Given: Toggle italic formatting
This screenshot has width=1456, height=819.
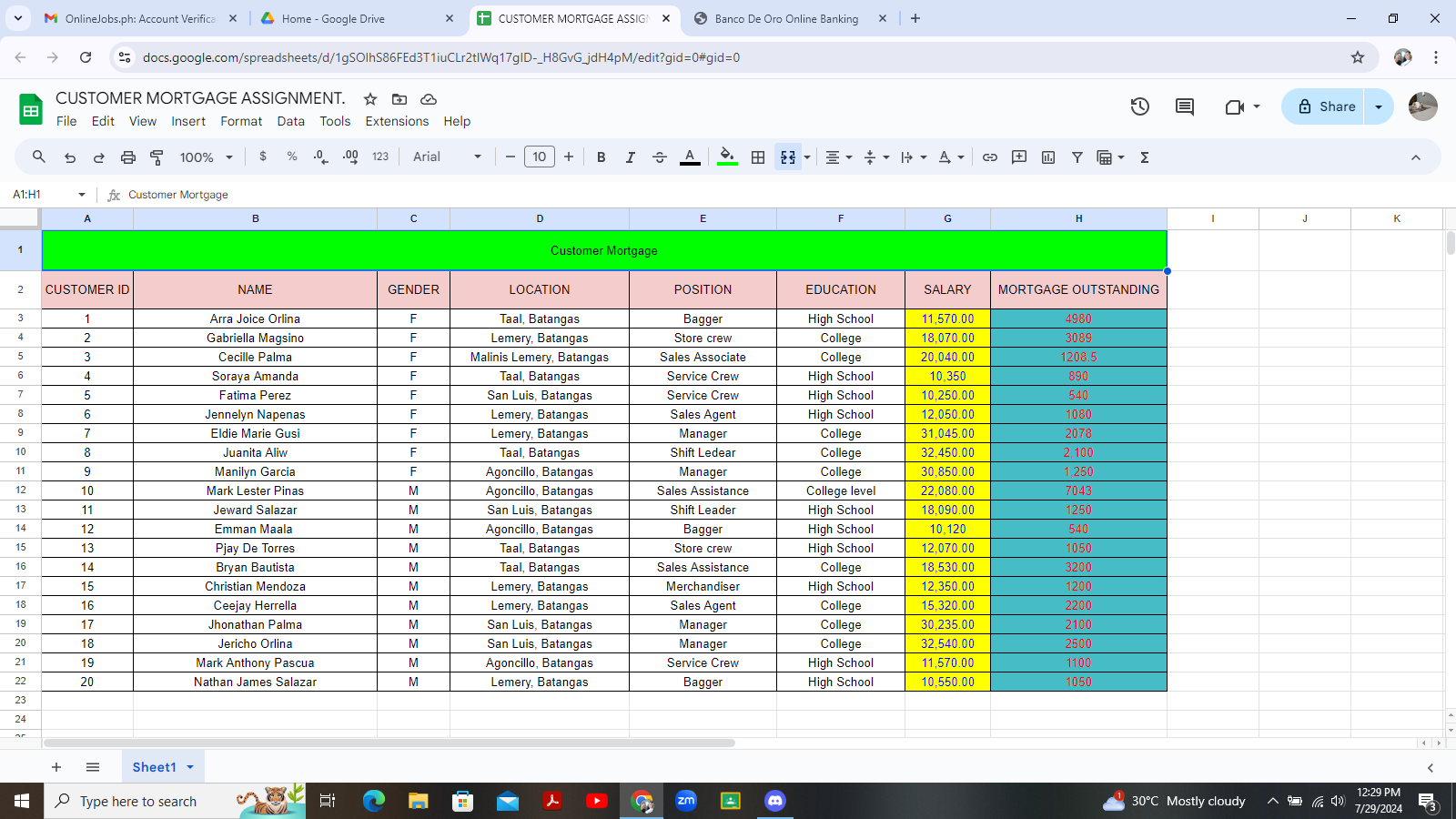Looking at the screenshot, I should [x=630, y=157].
